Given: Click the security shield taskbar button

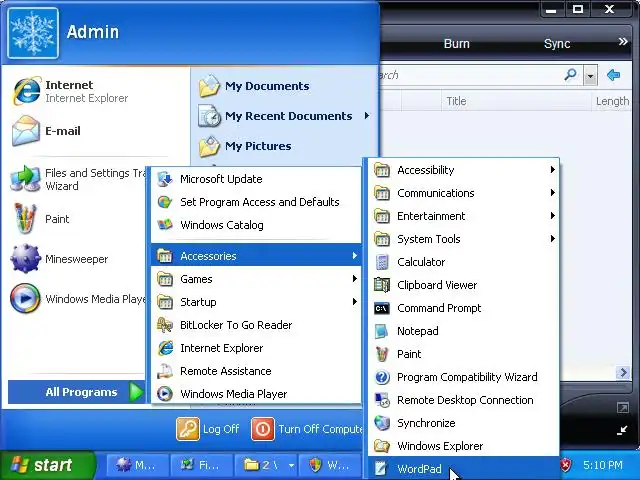Looking at the screenshot, I should [x=330, y=465].
